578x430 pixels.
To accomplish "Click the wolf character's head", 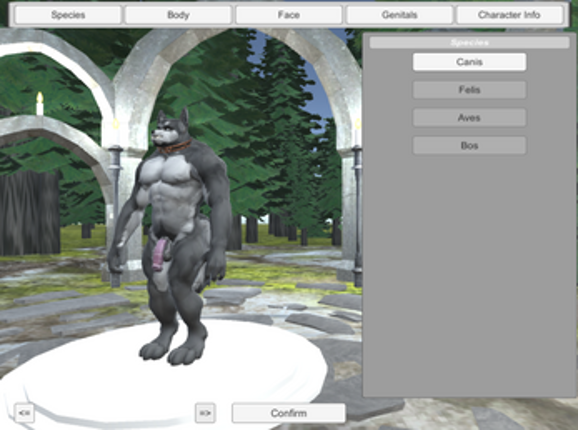I will pyautogui.click(x=170, y=128).
